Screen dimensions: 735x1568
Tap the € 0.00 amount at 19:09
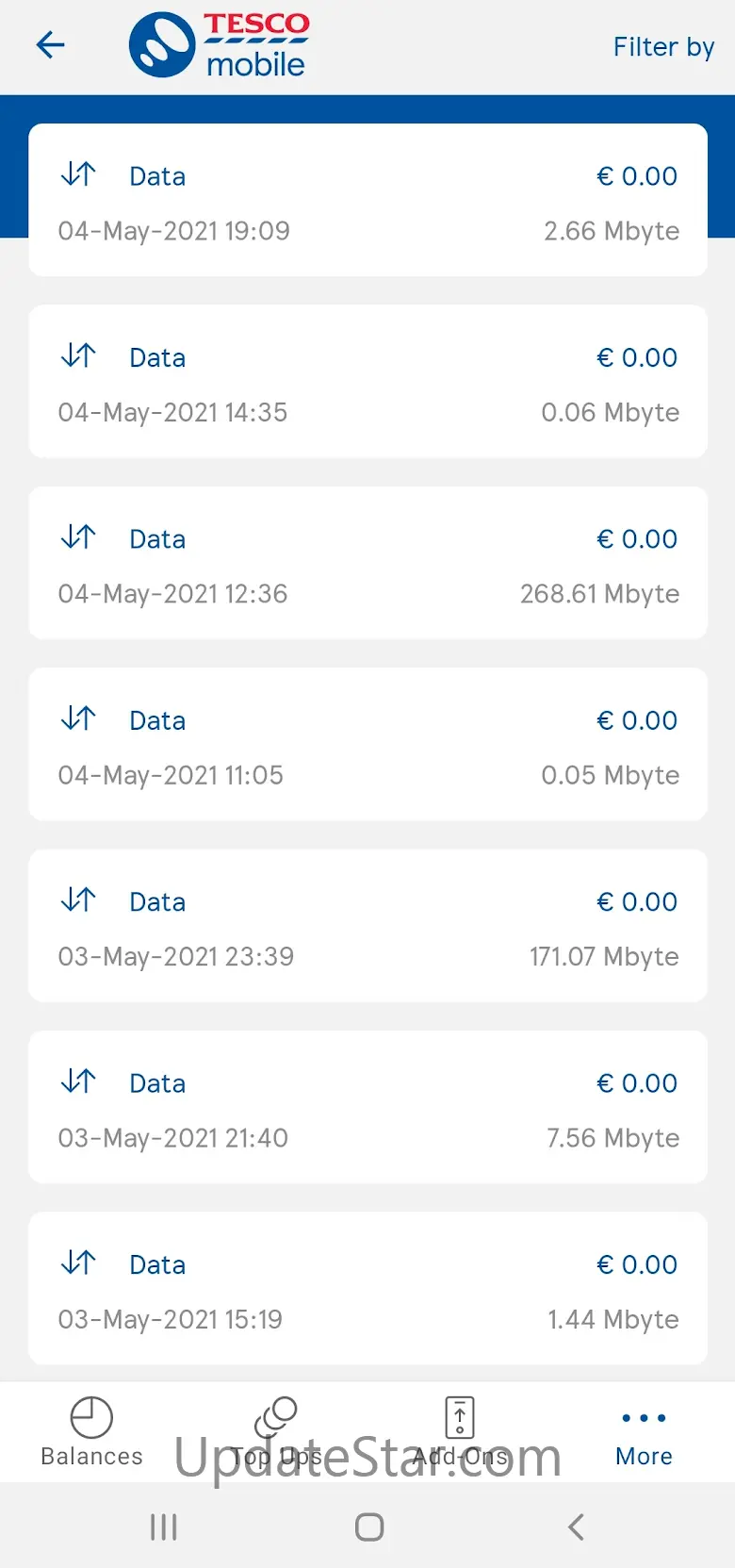[x=637, y=176]
